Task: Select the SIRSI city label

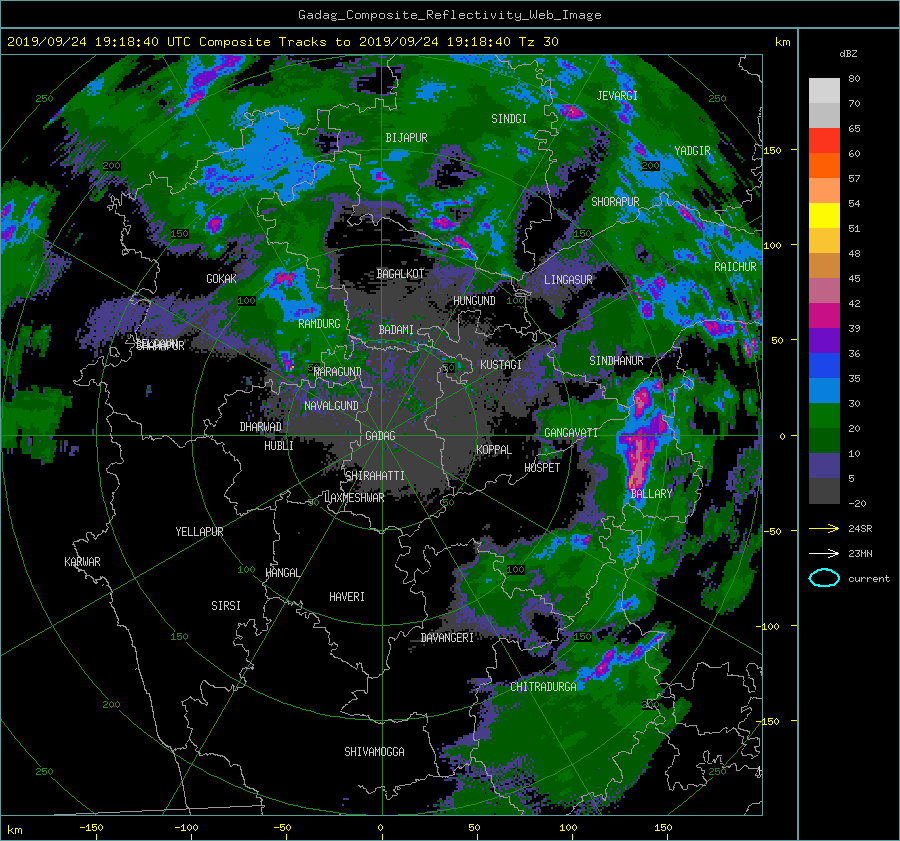Action: 226,606
